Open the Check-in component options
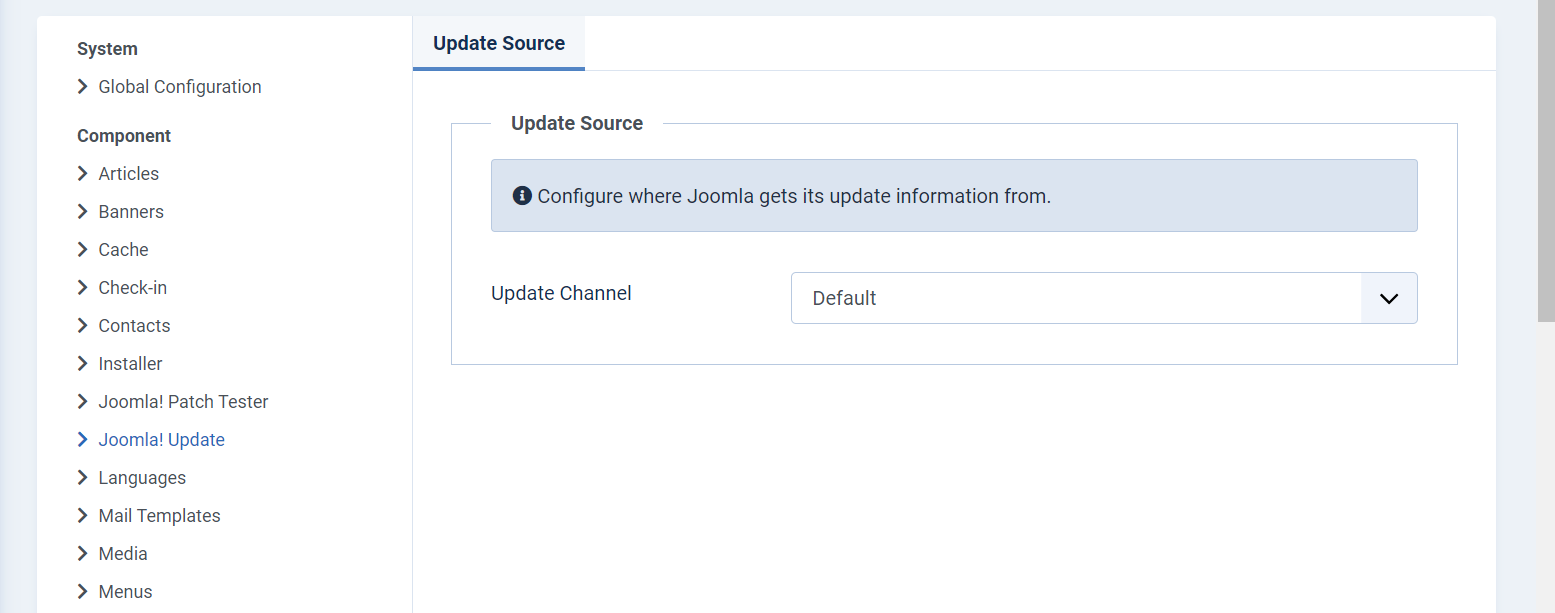Screen dimensions: 1555x613 tap(133, 288)
